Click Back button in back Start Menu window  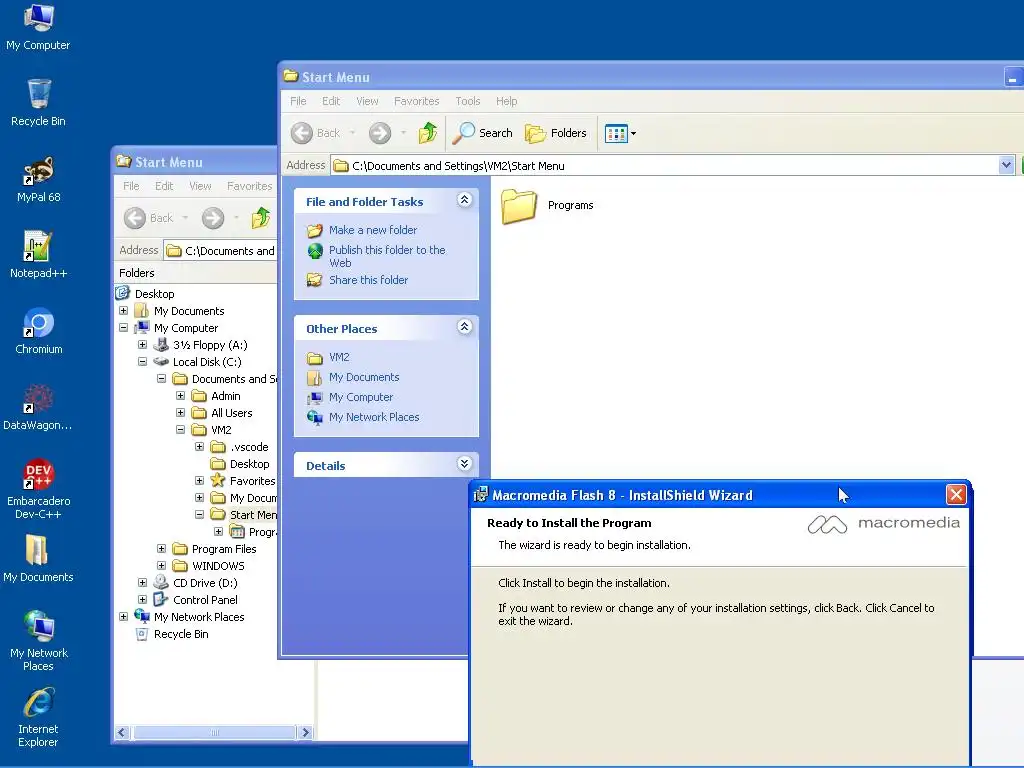(149, 218)
